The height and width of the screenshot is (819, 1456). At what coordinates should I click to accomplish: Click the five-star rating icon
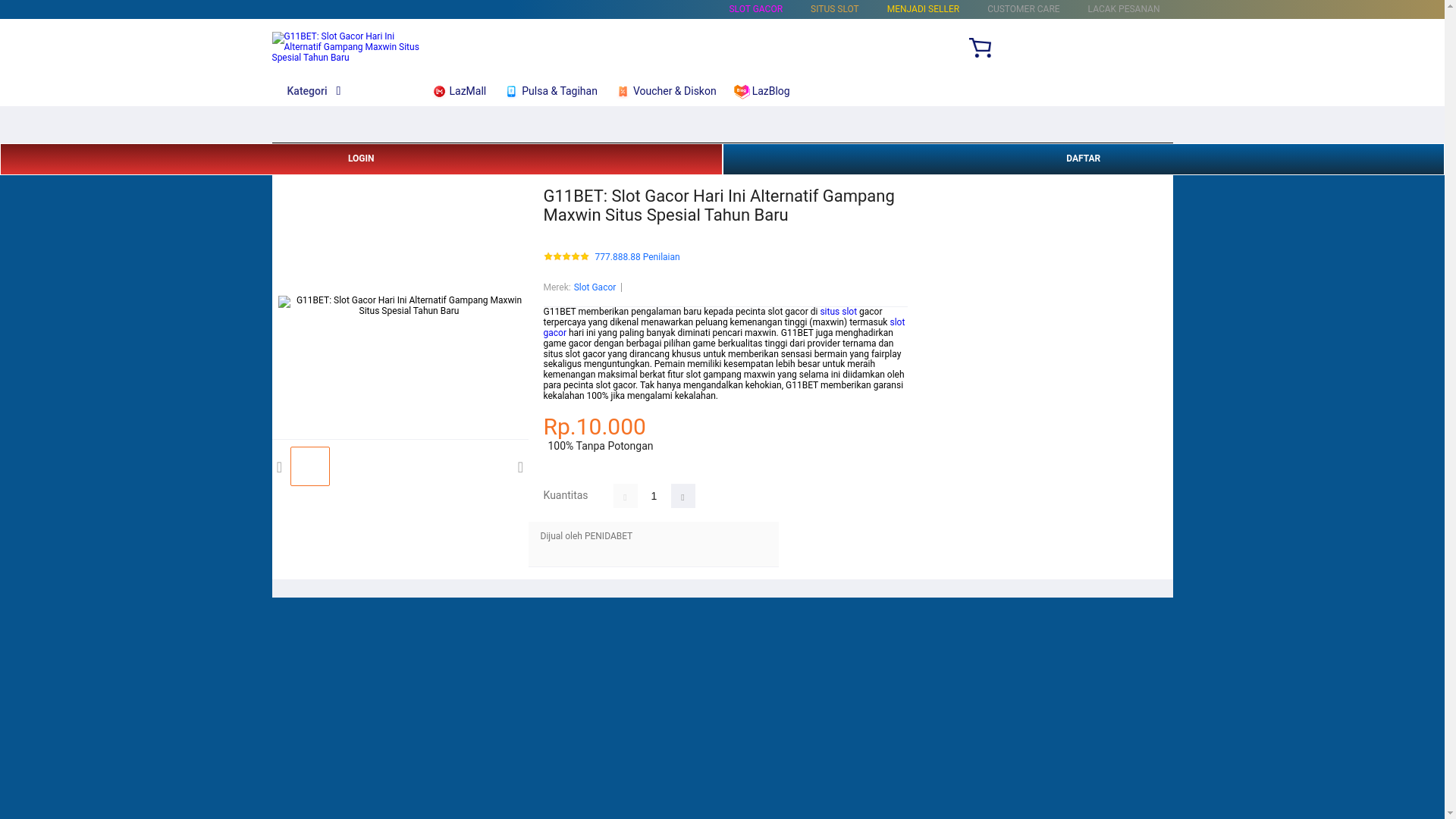566,257
